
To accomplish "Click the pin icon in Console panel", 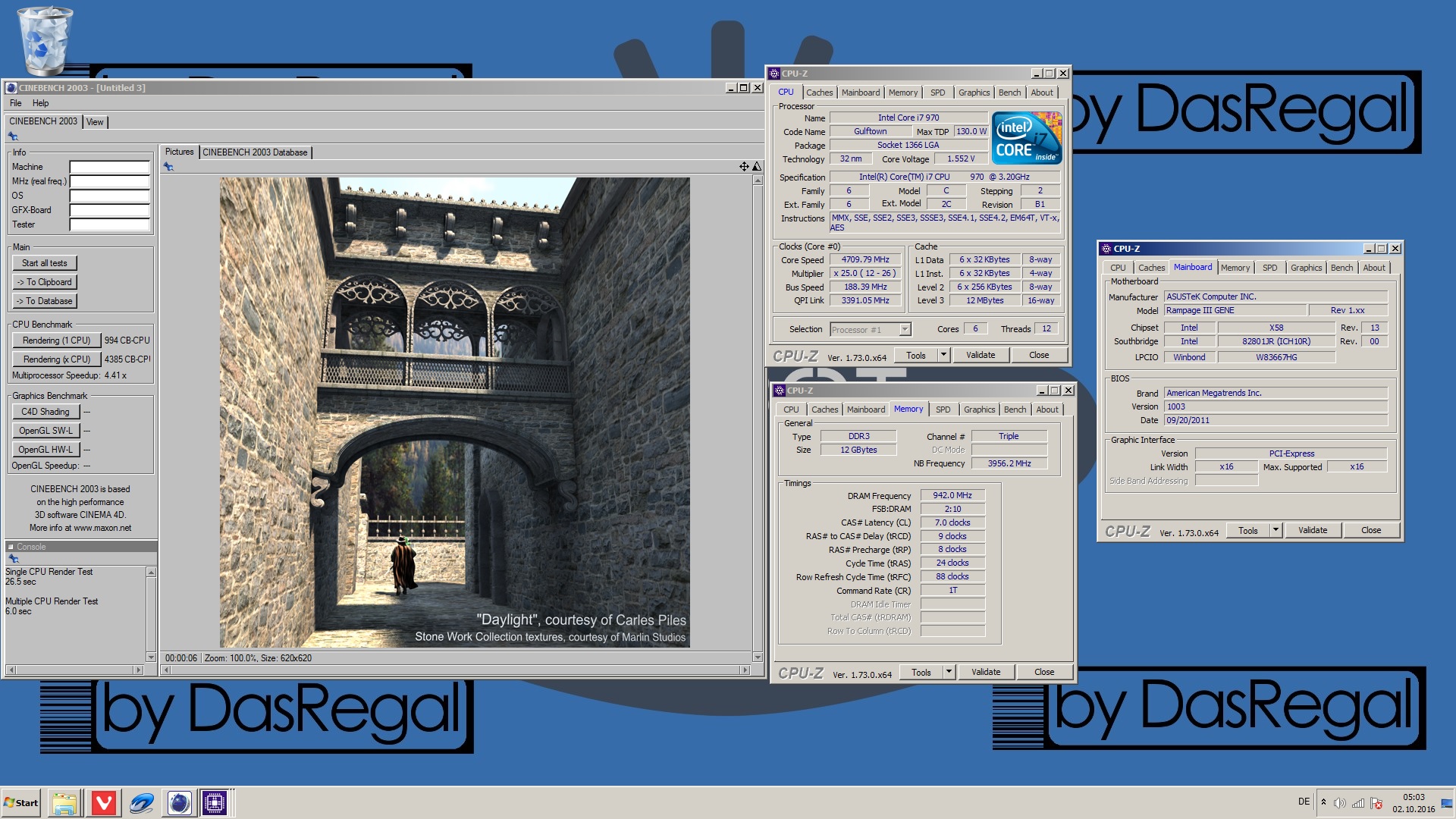I will (x=14, y=559).
